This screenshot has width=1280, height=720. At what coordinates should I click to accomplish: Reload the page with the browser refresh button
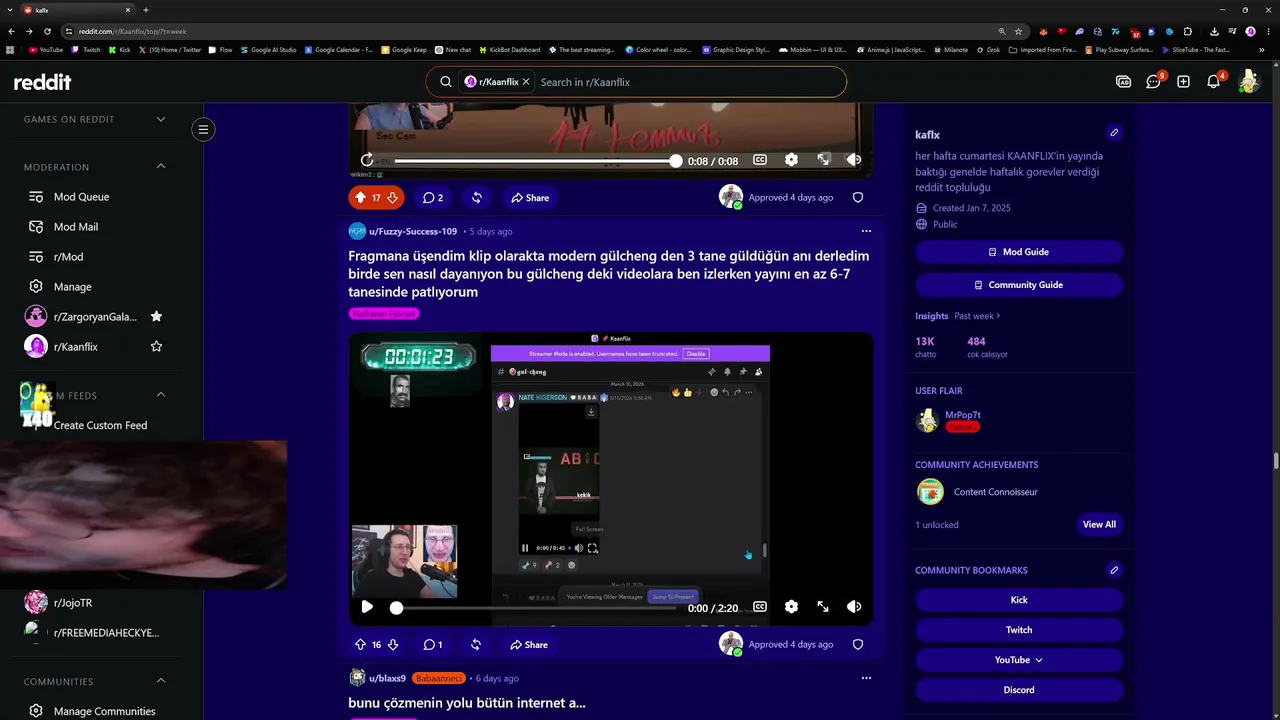coord(47,31)
